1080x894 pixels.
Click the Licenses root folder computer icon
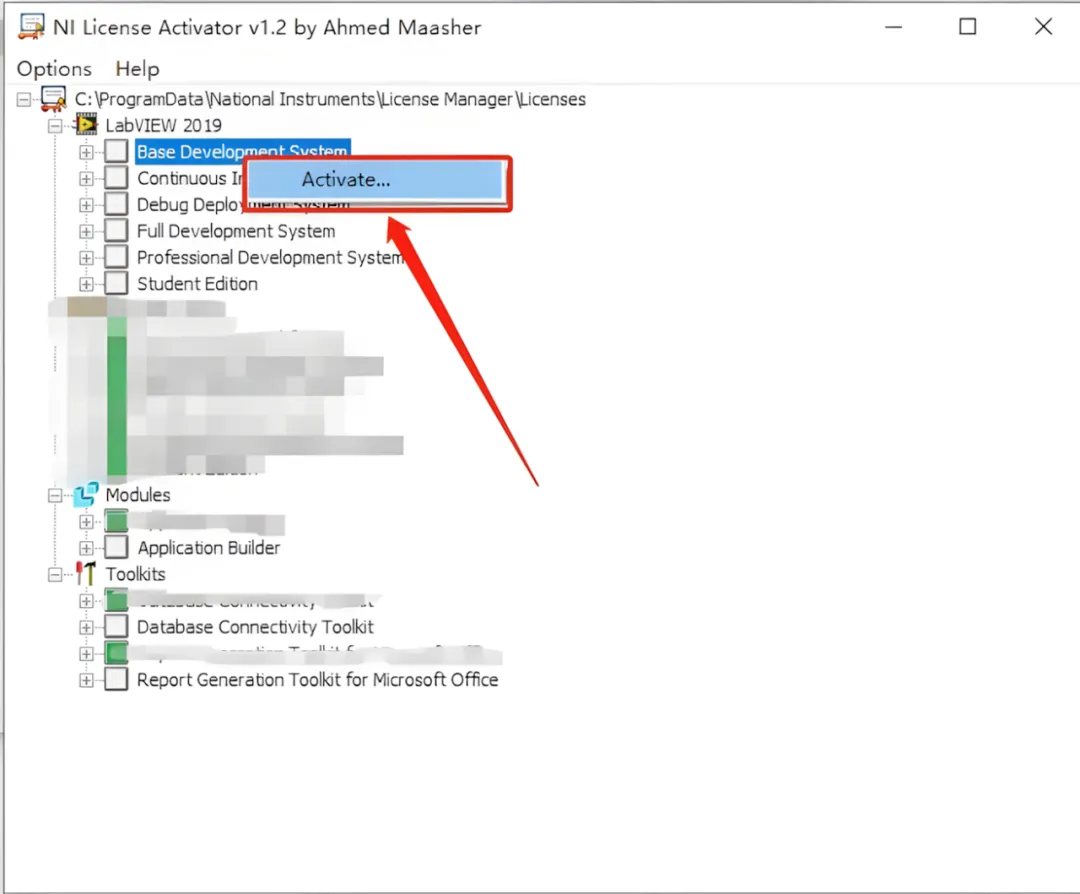point(54,99)
